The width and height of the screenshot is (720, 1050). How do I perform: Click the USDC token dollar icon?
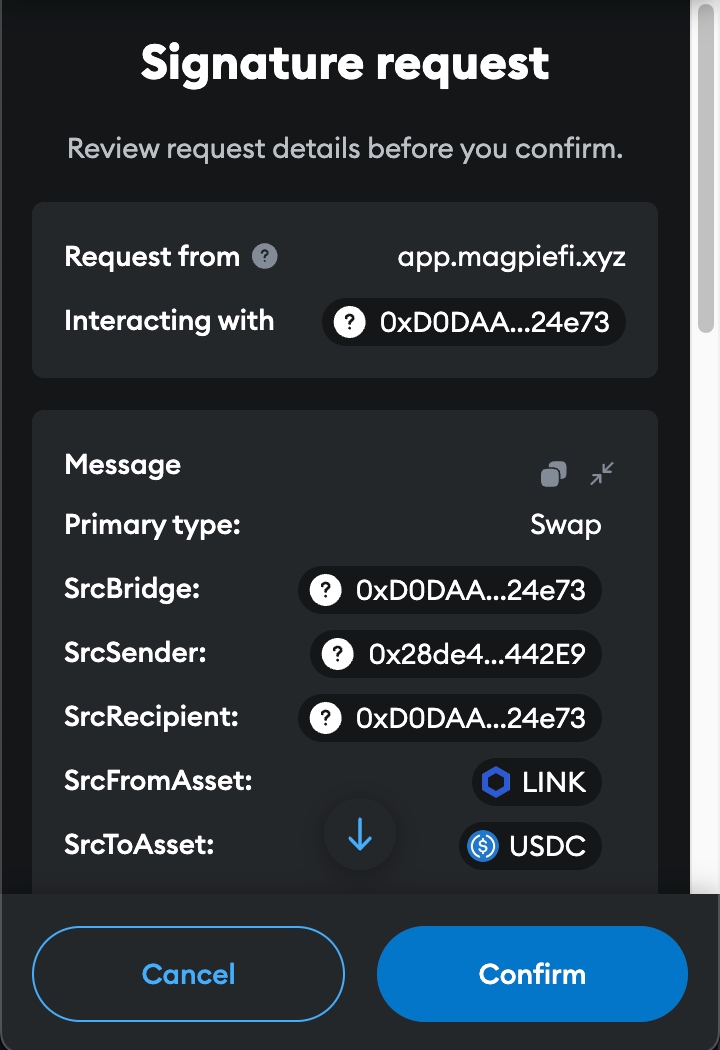point(484,847)
